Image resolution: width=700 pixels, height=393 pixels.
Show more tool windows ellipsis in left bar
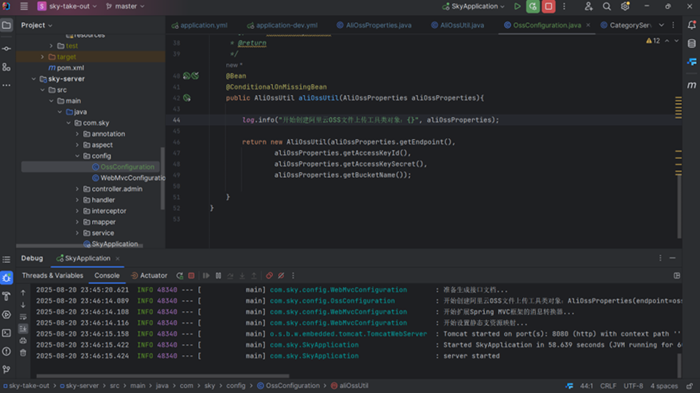6,85
